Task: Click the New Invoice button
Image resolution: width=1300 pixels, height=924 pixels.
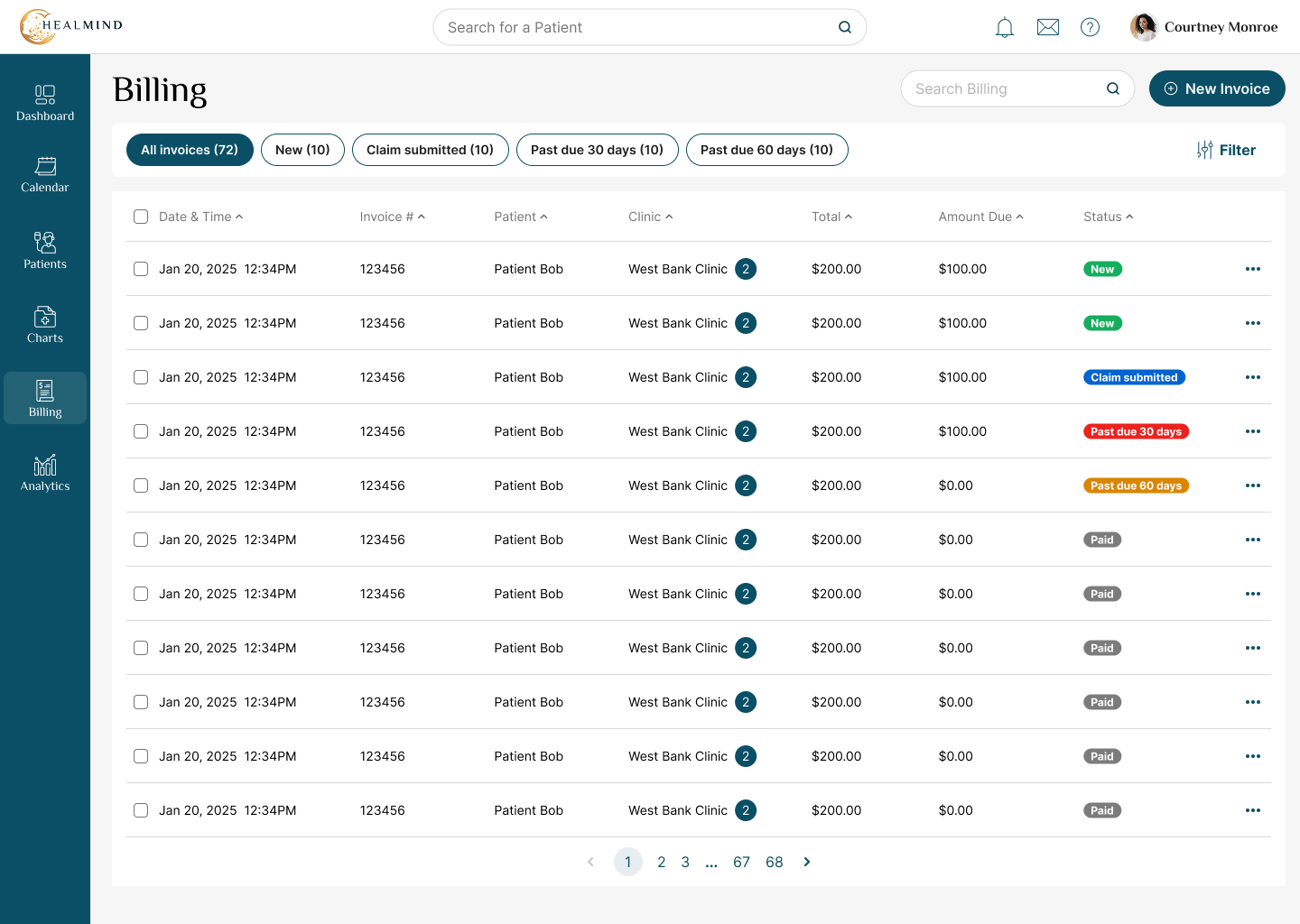Action: pos(1217,88)
